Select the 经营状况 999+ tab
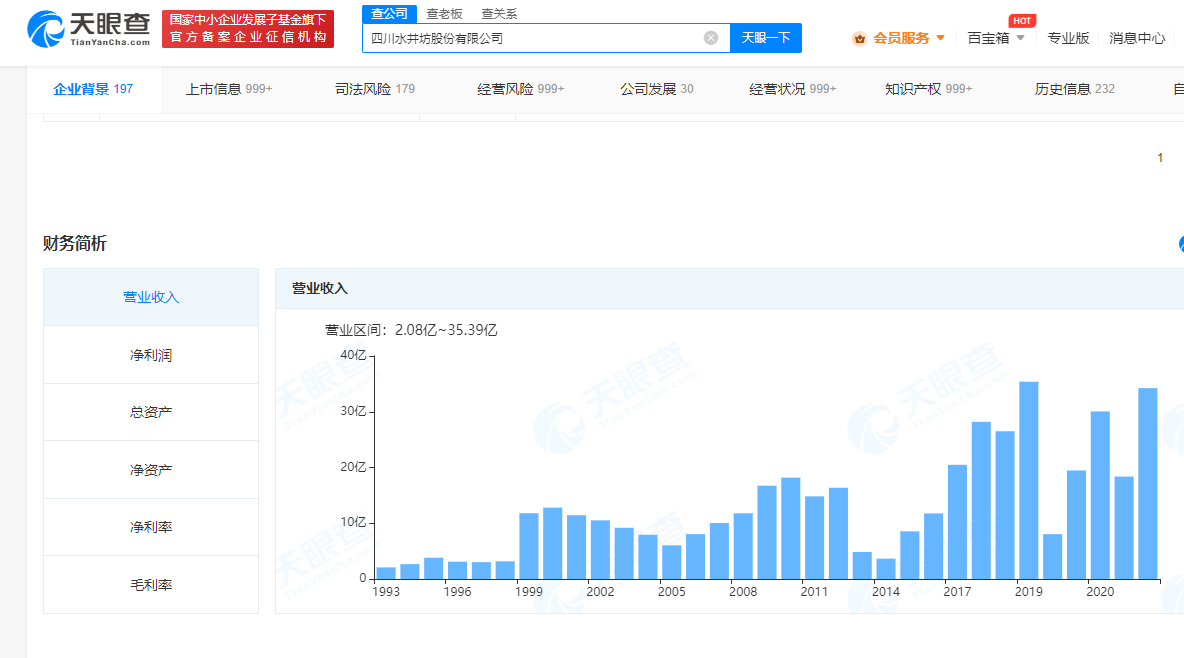This screenshot has height=658, width=1184. tap(792, 89)
